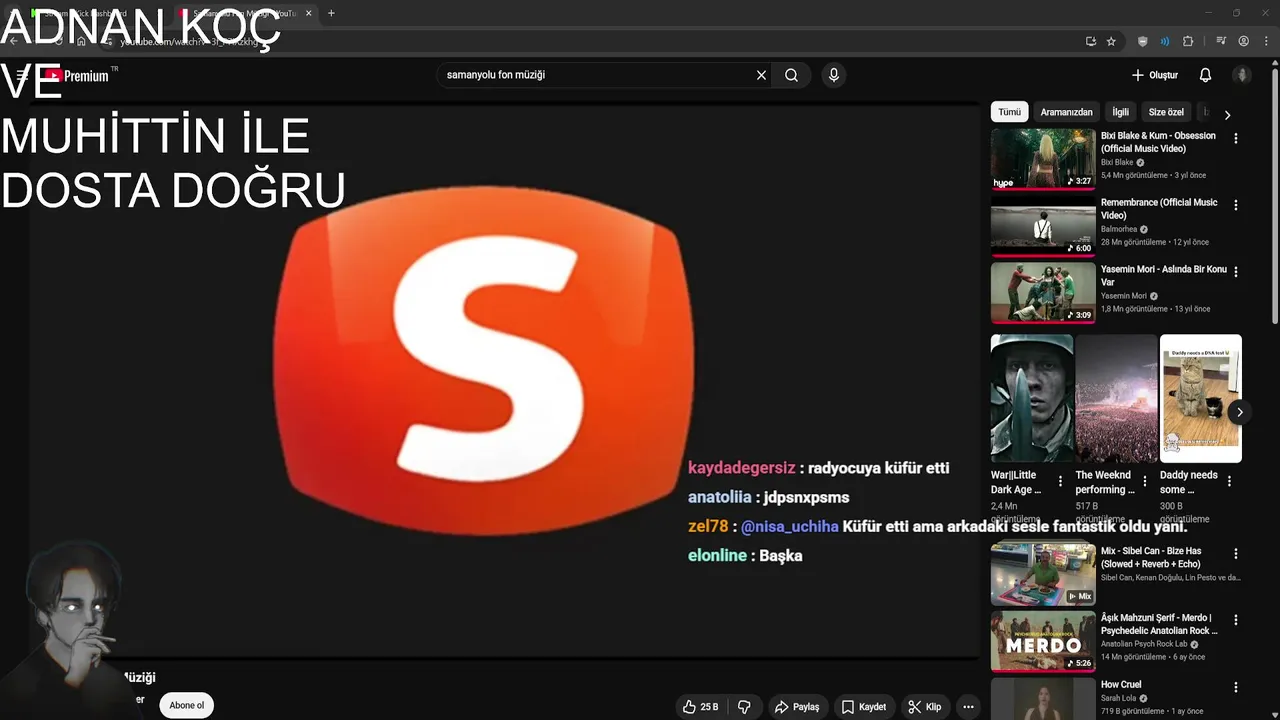
Task: Open the media control playlist icon
Action: [1221, 41]
